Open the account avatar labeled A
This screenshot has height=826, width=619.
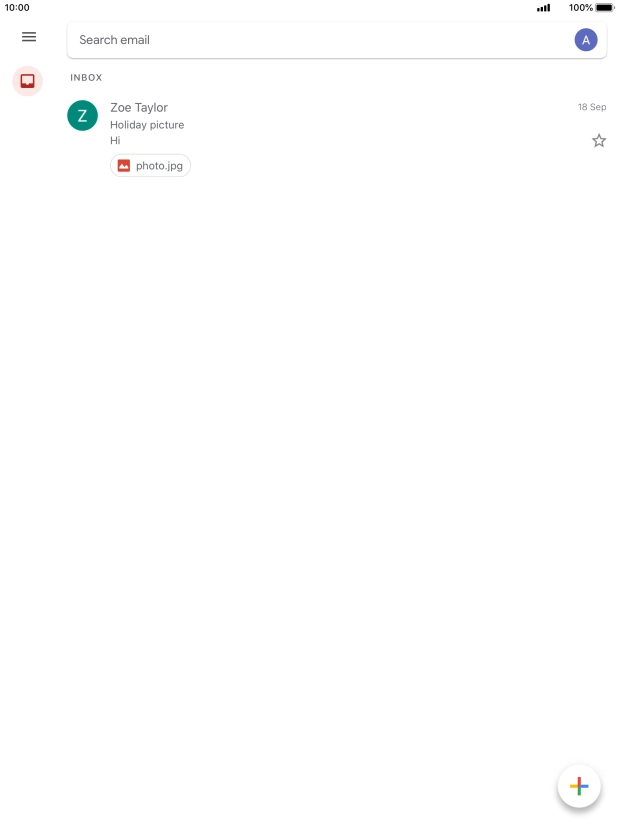[x=585, y=40]
